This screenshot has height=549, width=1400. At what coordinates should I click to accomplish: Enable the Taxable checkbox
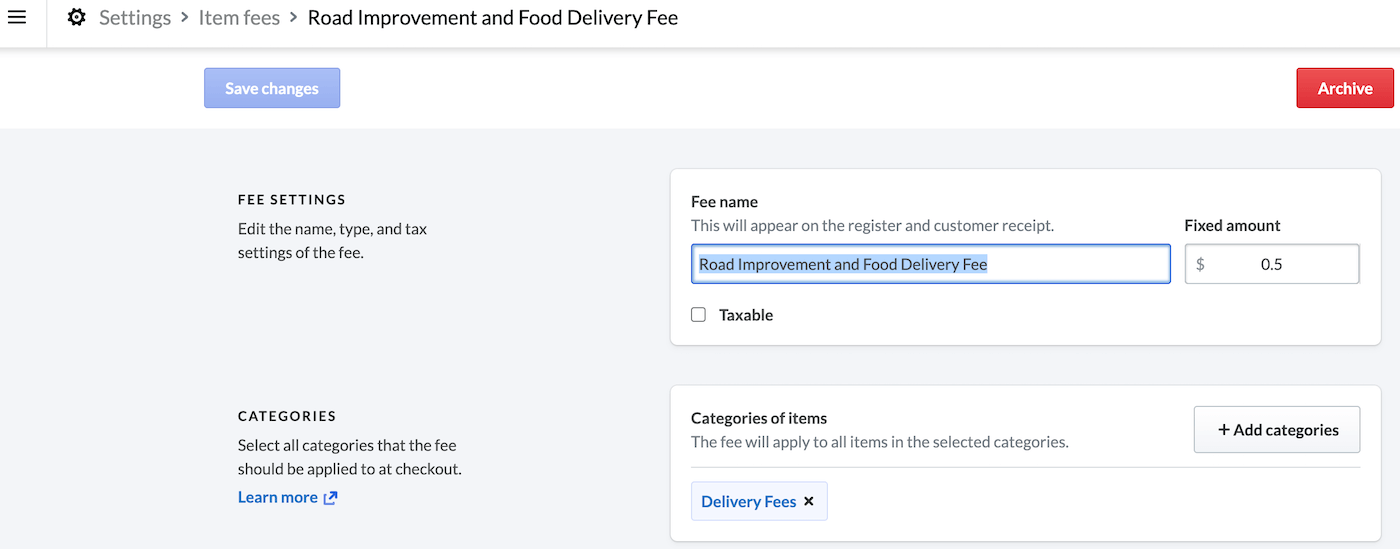(699, 315)
